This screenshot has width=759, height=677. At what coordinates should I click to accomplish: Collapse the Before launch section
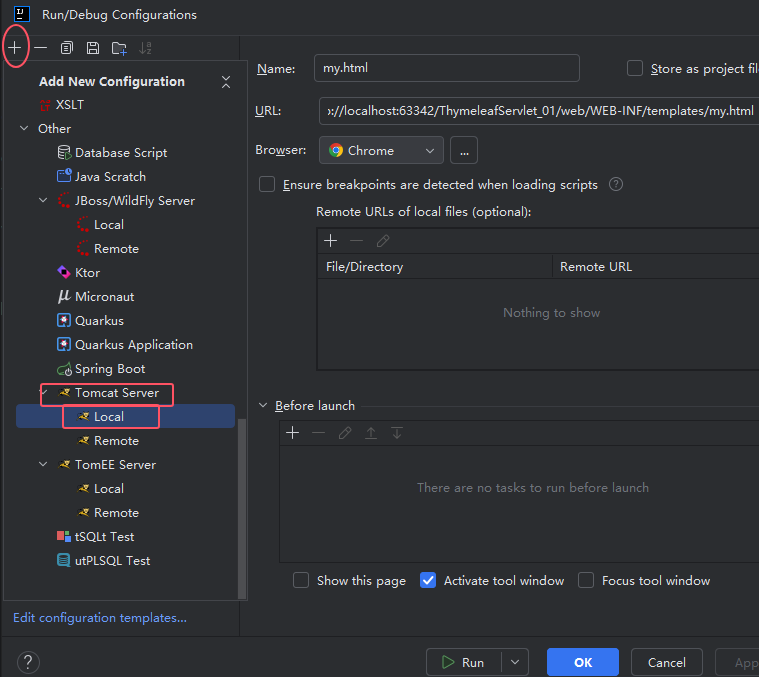(x=263, y=405)
